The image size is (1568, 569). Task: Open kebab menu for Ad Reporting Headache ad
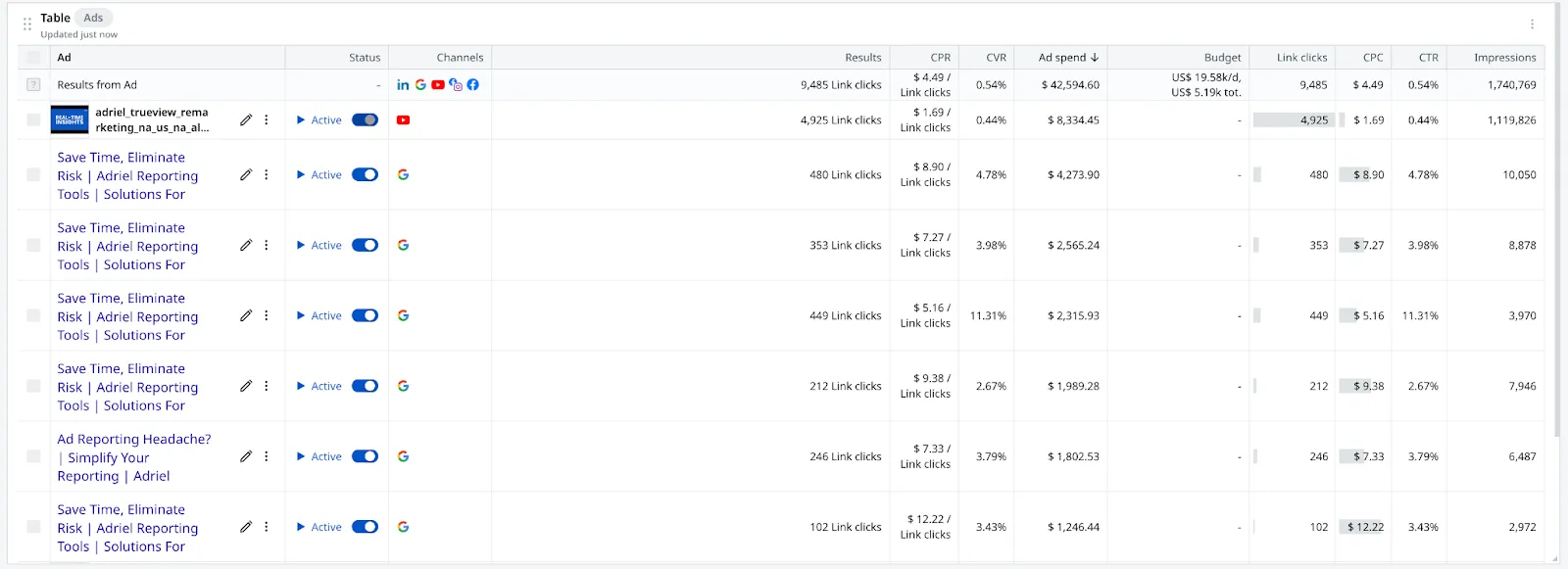point(266,457)
